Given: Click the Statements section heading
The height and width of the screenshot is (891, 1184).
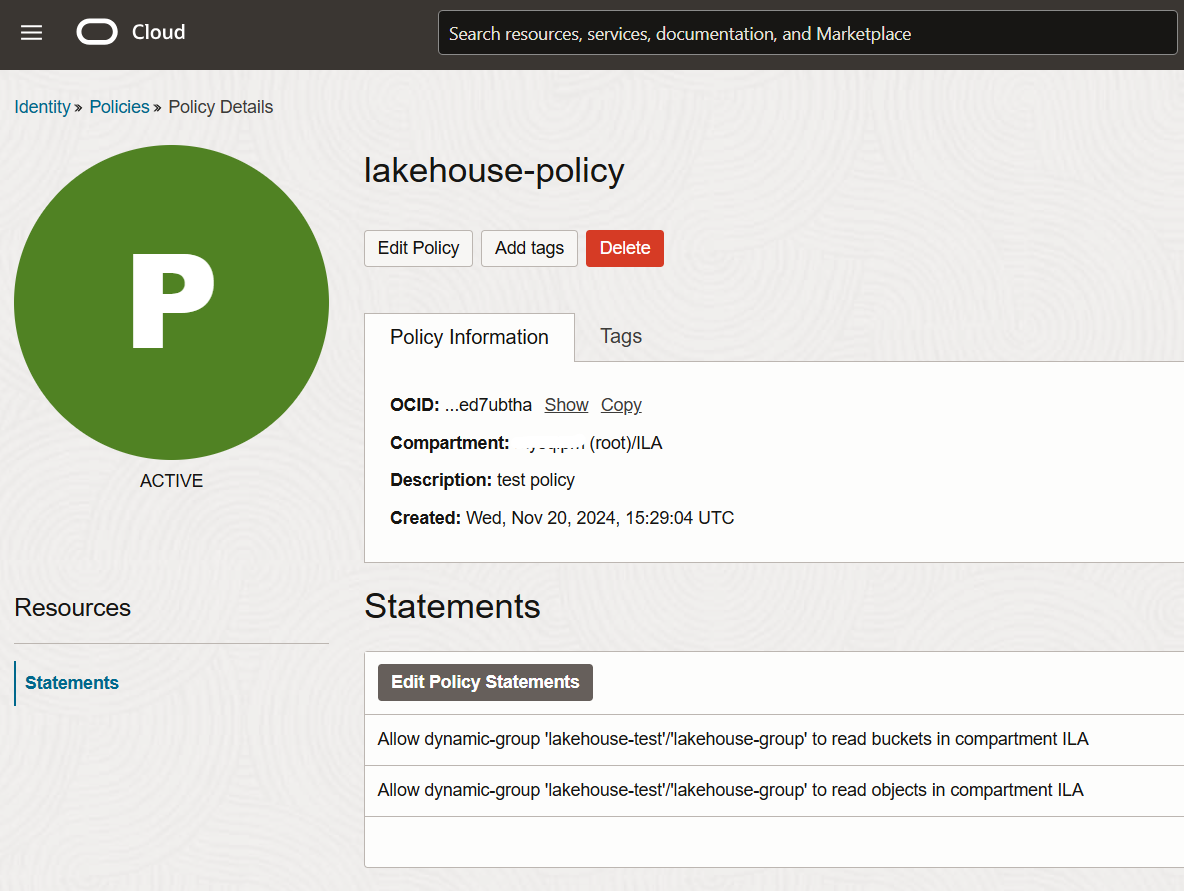Looking at the screenshot, I should click(x=452, y=606).
